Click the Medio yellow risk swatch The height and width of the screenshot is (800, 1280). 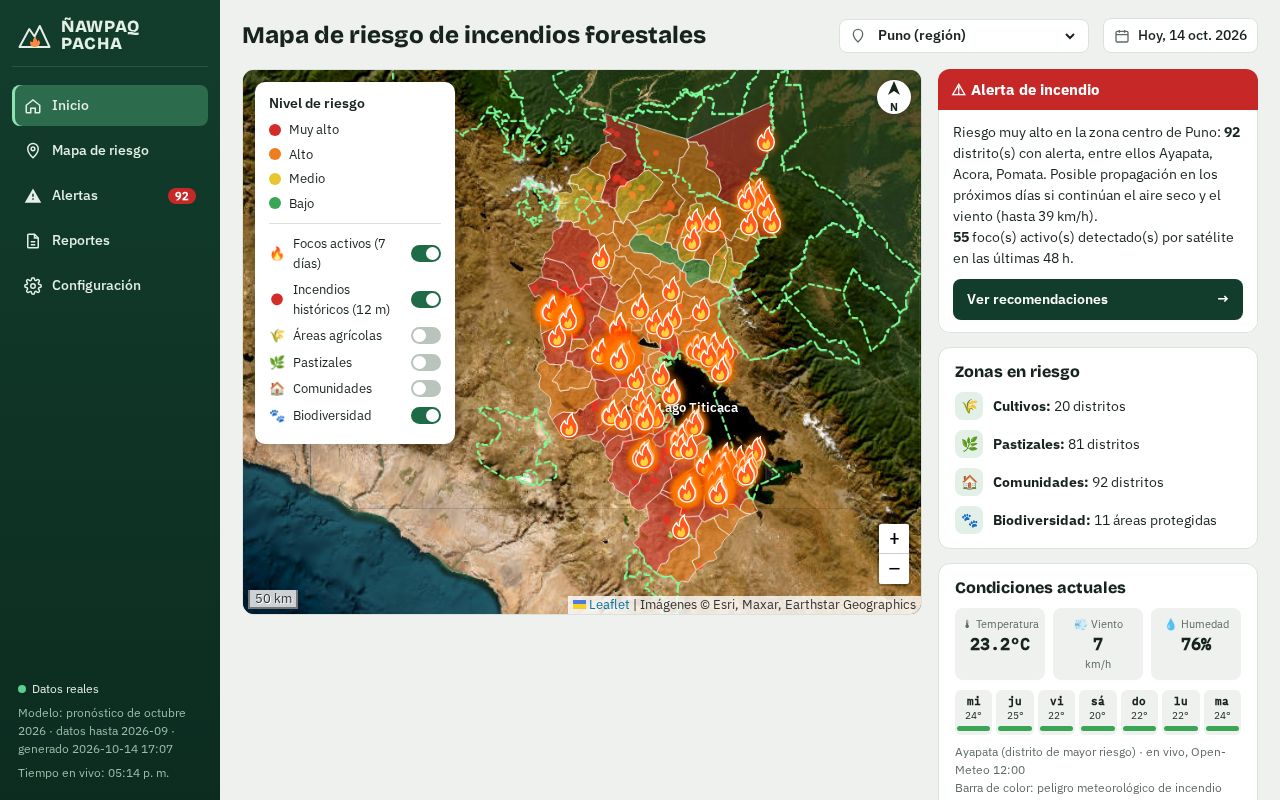tap(275, 179)
